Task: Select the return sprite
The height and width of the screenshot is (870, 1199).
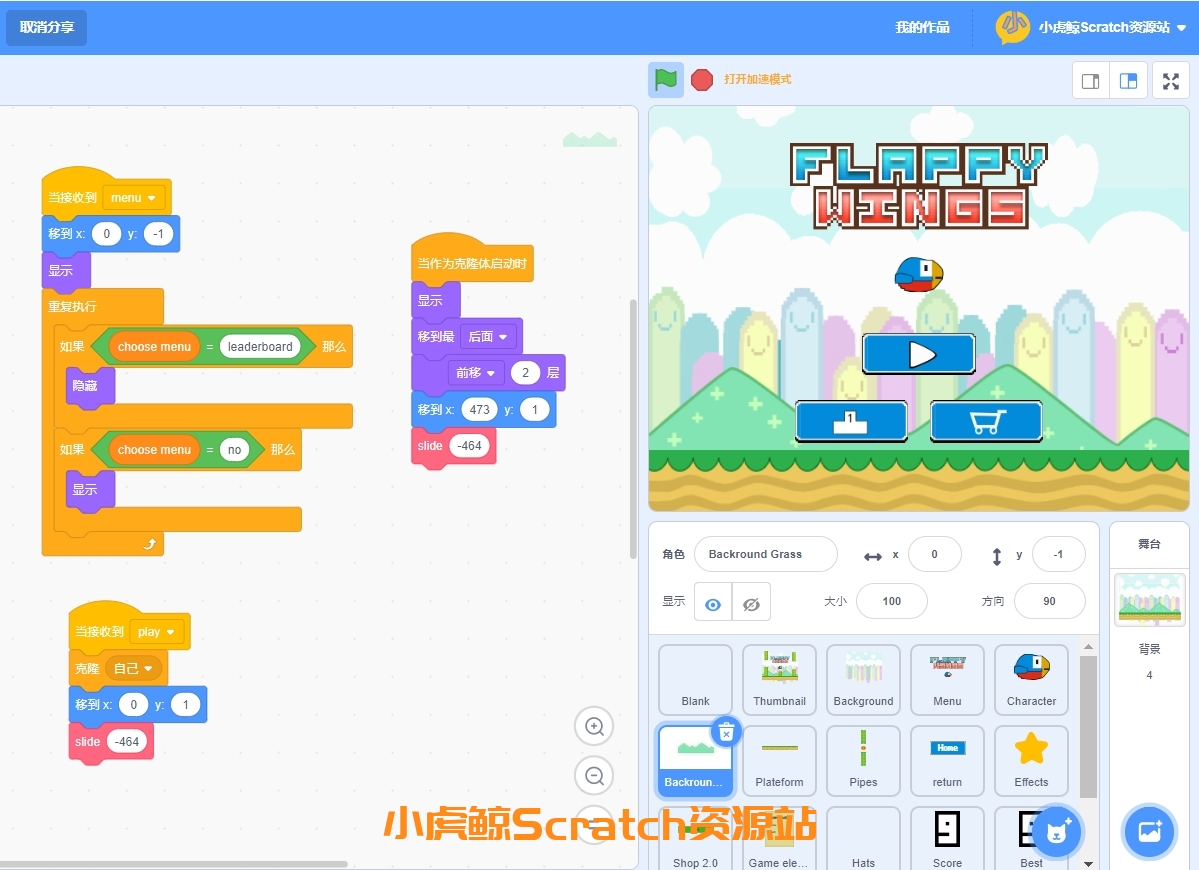Action: (x=947, y=760)
